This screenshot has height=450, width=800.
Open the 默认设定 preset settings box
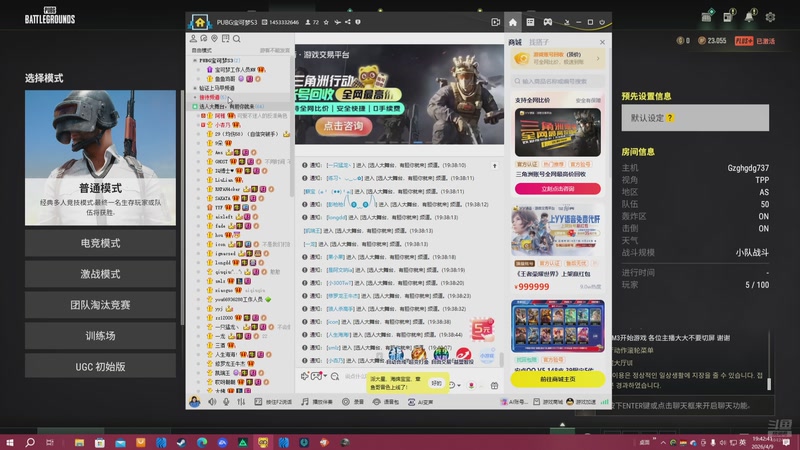[x=695, y=118]
